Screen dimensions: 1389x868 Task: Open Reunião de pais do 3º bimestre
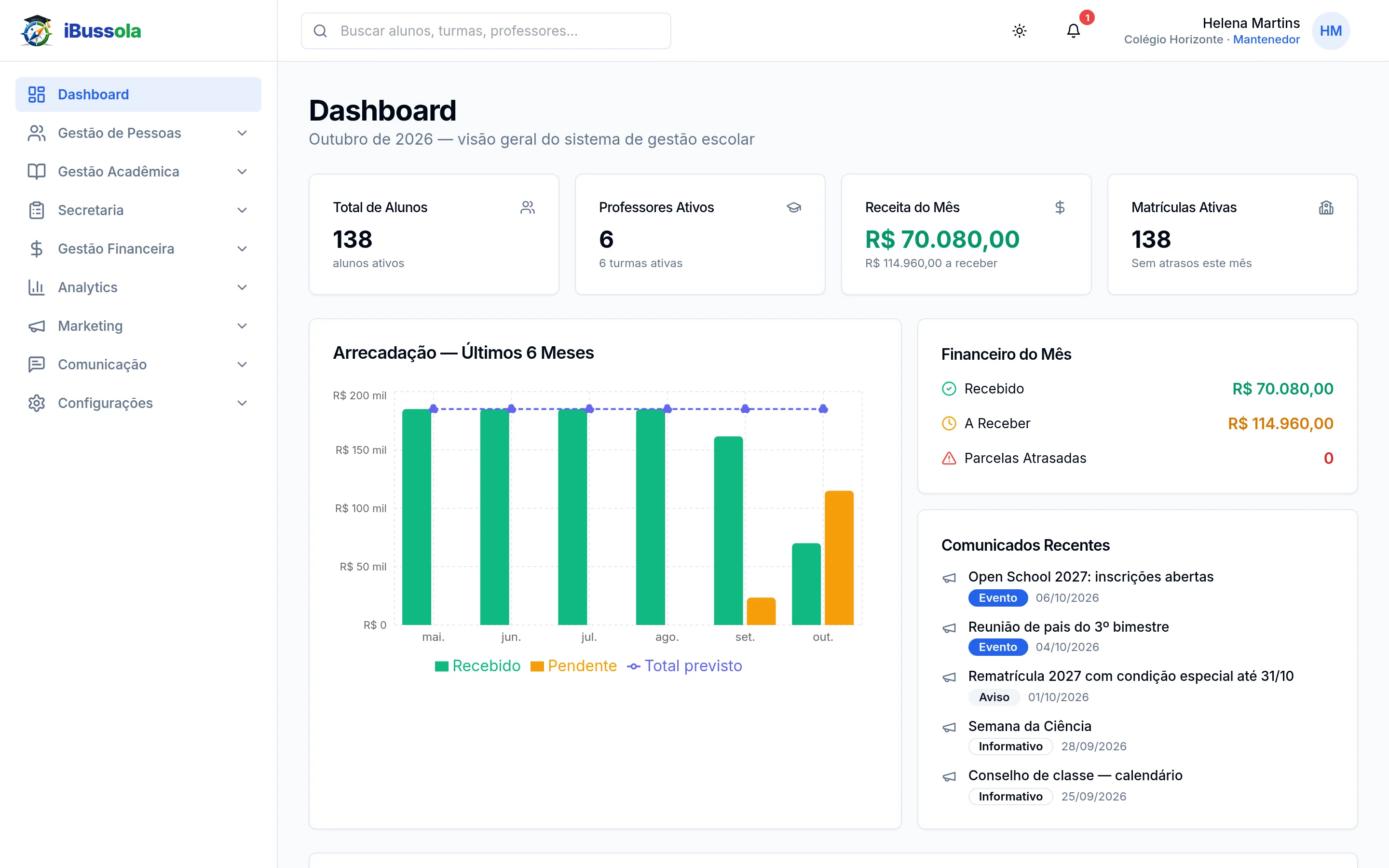pyautogui.click(x=1068, y=626)
